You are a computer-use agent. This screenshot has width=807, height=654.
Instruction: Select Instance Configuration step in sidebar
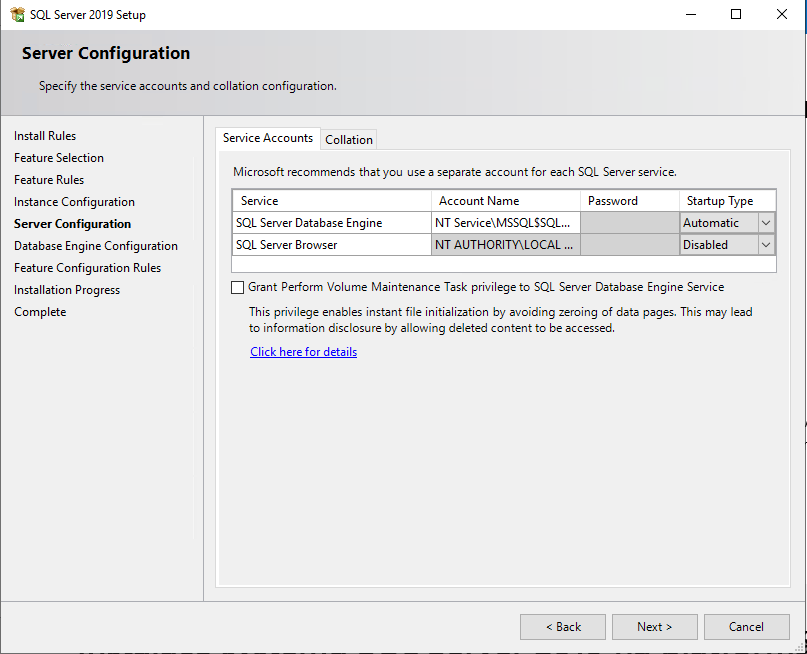pos(74,202)
